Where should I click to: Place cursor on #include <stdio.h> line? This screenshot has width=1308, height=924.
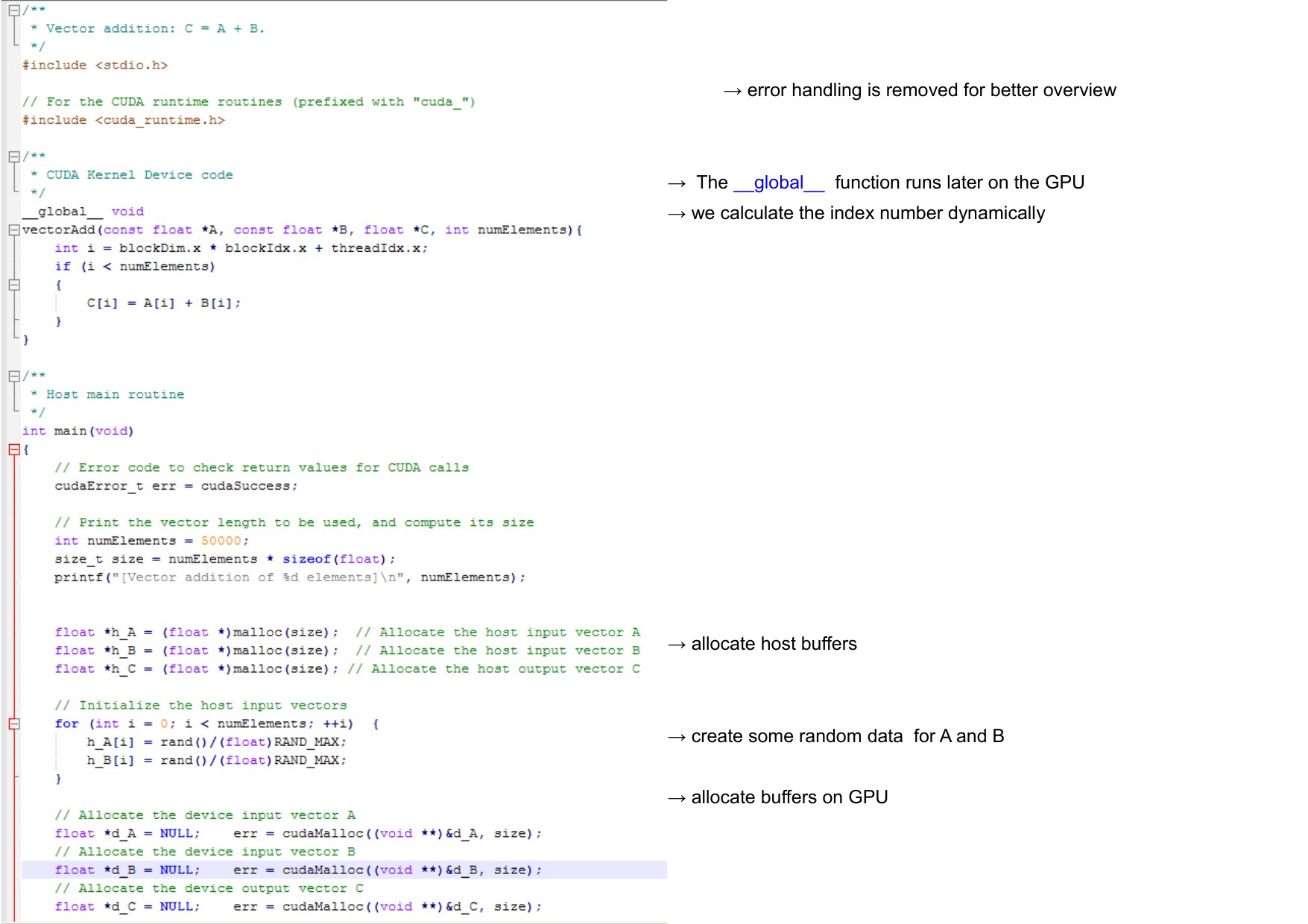coord(95,66)
